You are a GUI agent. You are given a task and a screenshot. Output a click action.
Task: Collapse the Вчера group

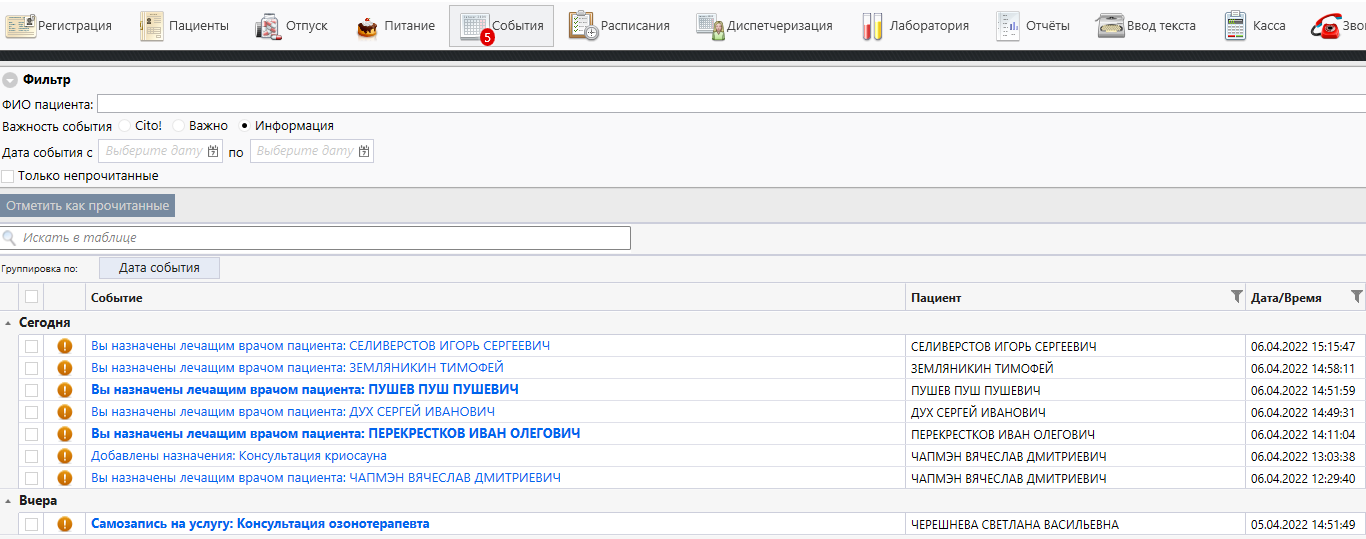(8, 501)
